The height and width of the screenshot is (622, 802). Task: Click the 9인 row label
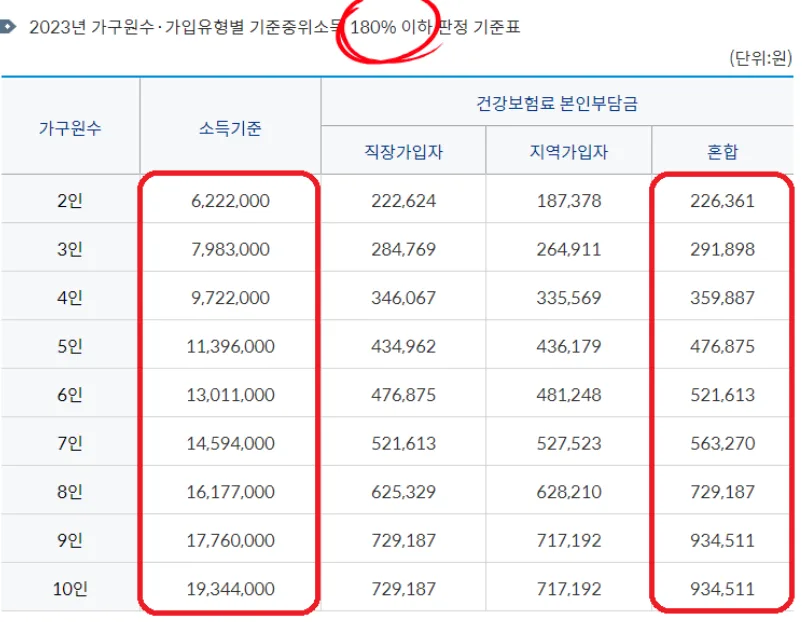tap(70, 540)
